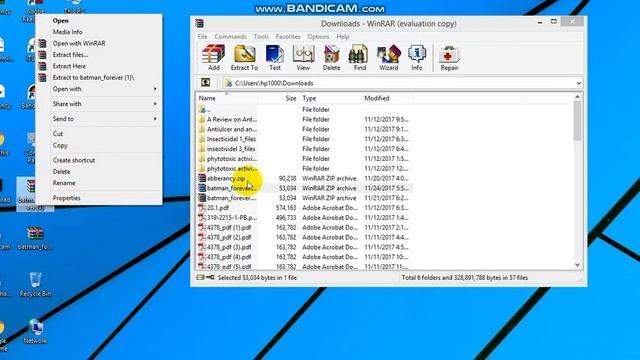Image resolution: width=640 pixels, height=360 pixels.
Task: Select the 4378_pdf (4).pdf file row
Action: pos(304,257)
